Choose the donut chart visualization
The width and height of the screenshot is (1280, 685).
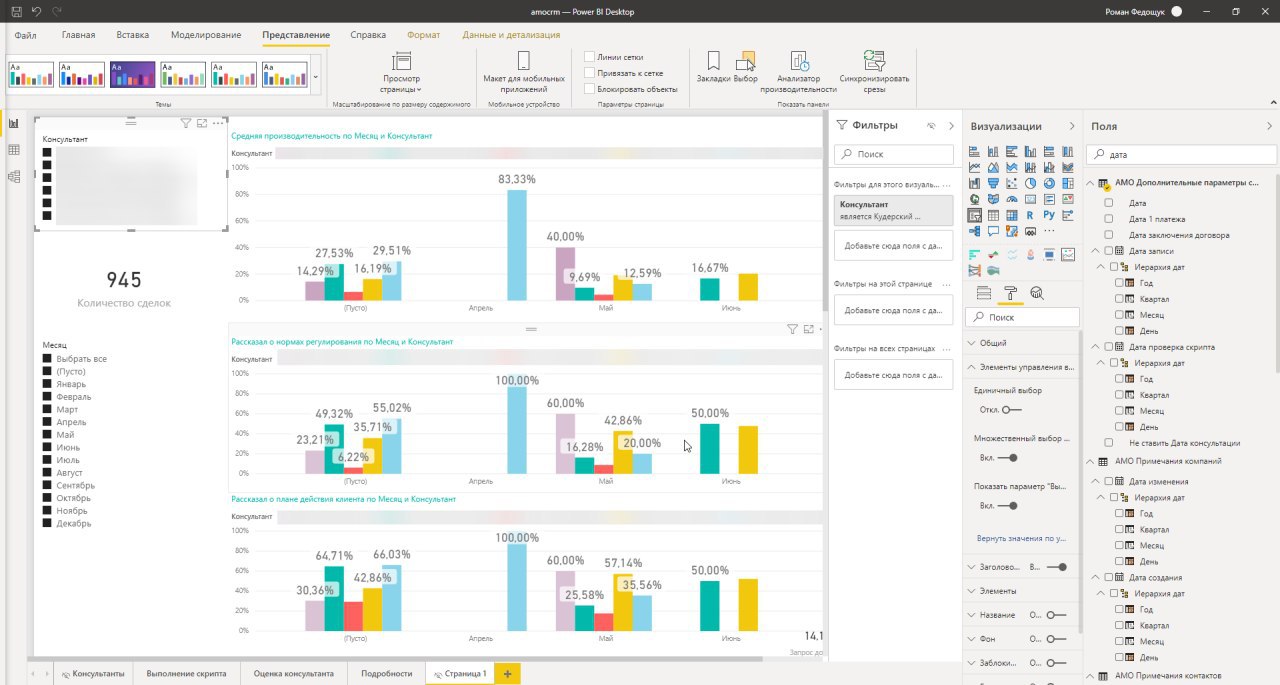1049,183
